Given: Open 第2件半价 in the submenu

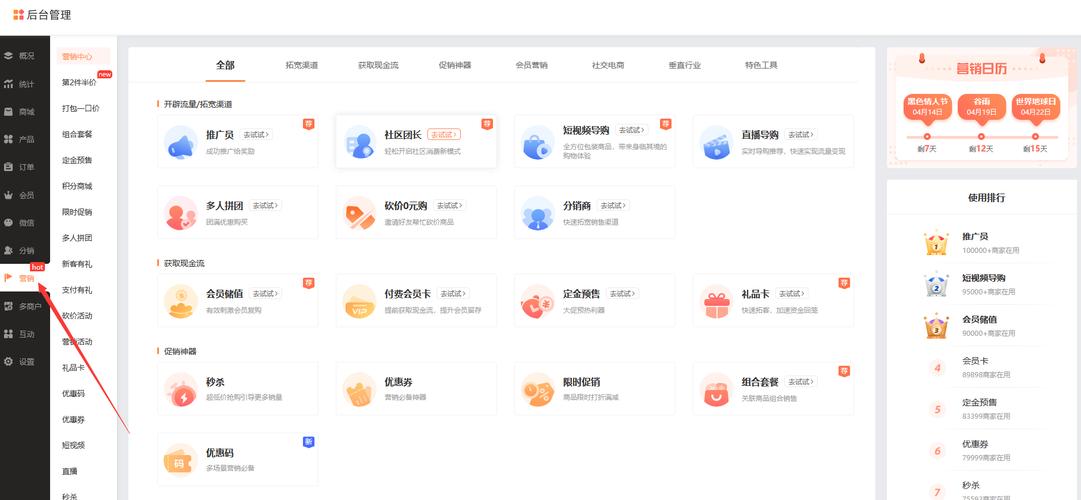Looking at the screenshot, I should coord(79,83).
